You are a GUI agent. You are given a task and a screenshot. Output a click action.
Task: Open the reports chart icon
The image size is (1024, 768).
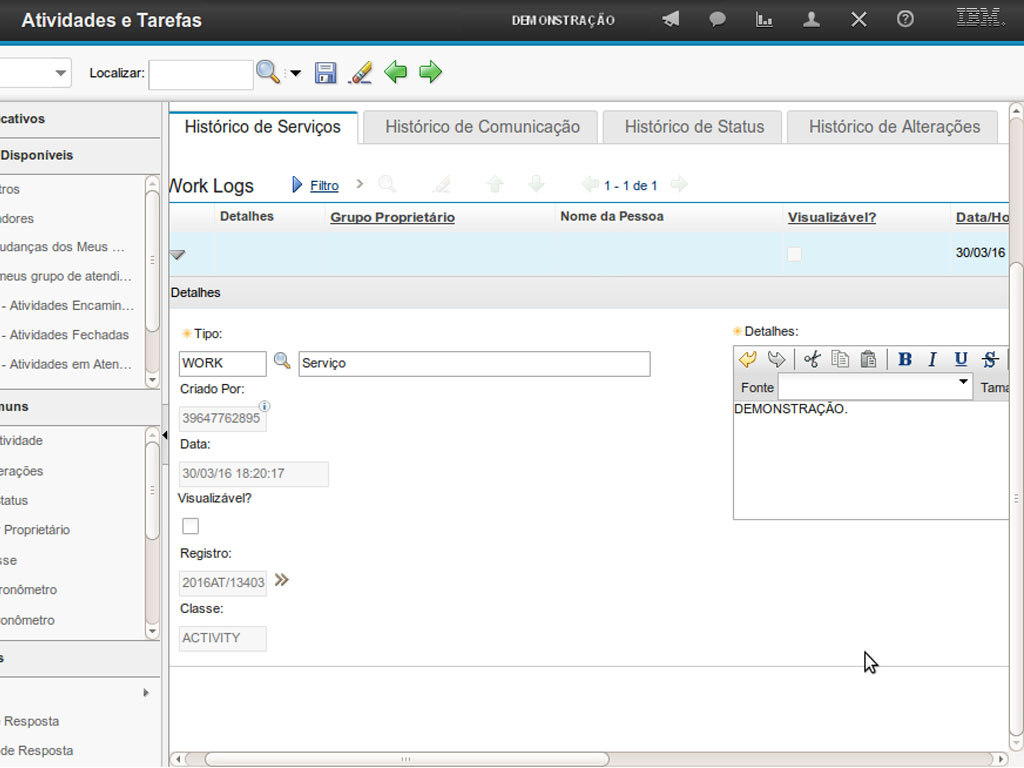click(x=764, y=20)
